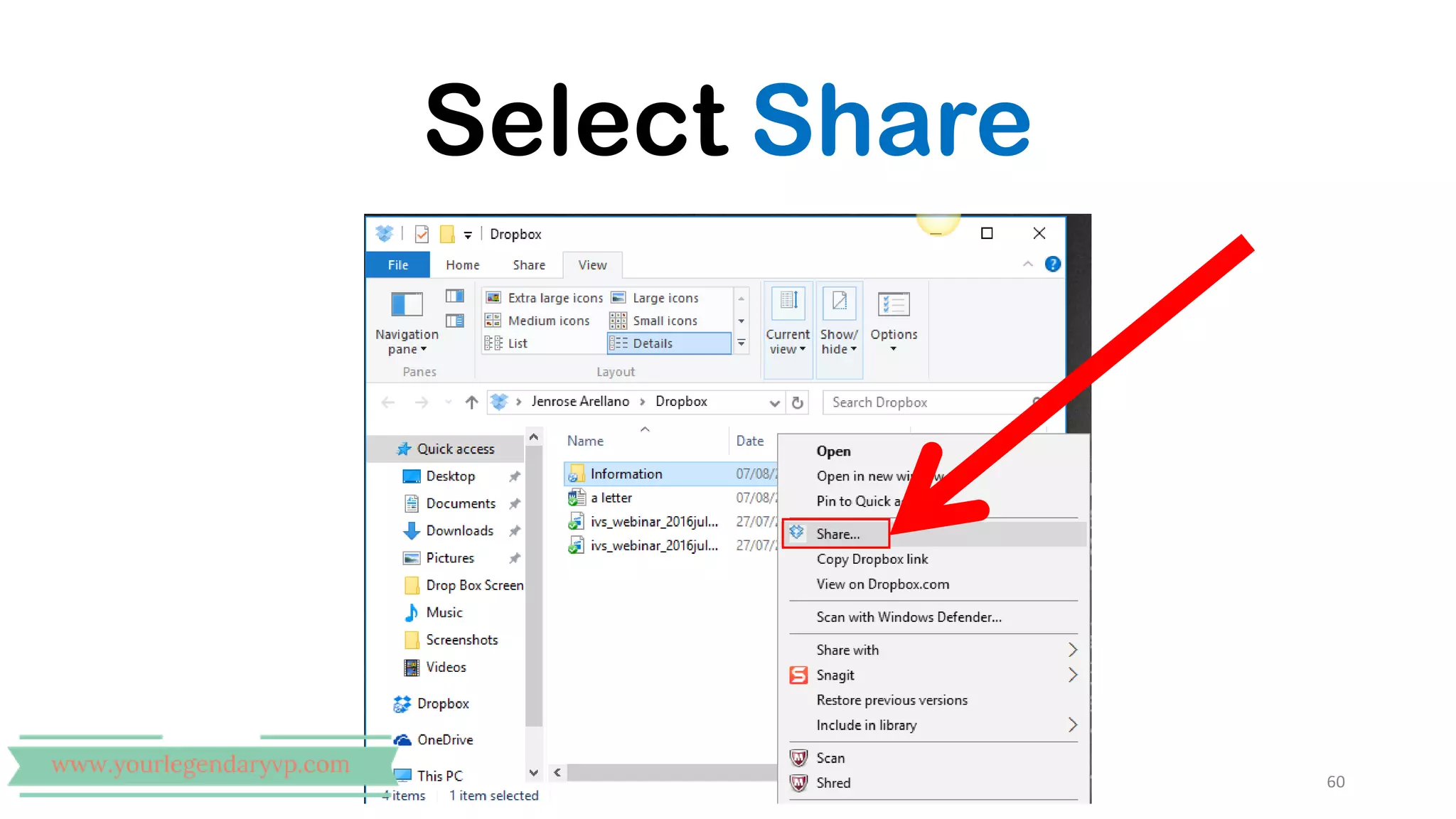Open the Options button
This screenshot has height=819, width=1456.
(x=894, y=322)
